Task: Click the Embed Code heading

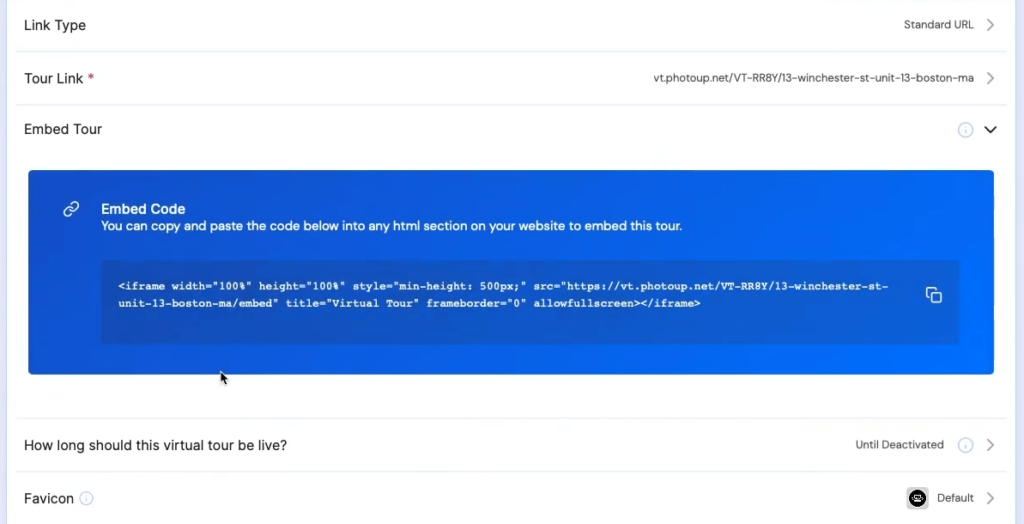Action: [x=143, y=209]
